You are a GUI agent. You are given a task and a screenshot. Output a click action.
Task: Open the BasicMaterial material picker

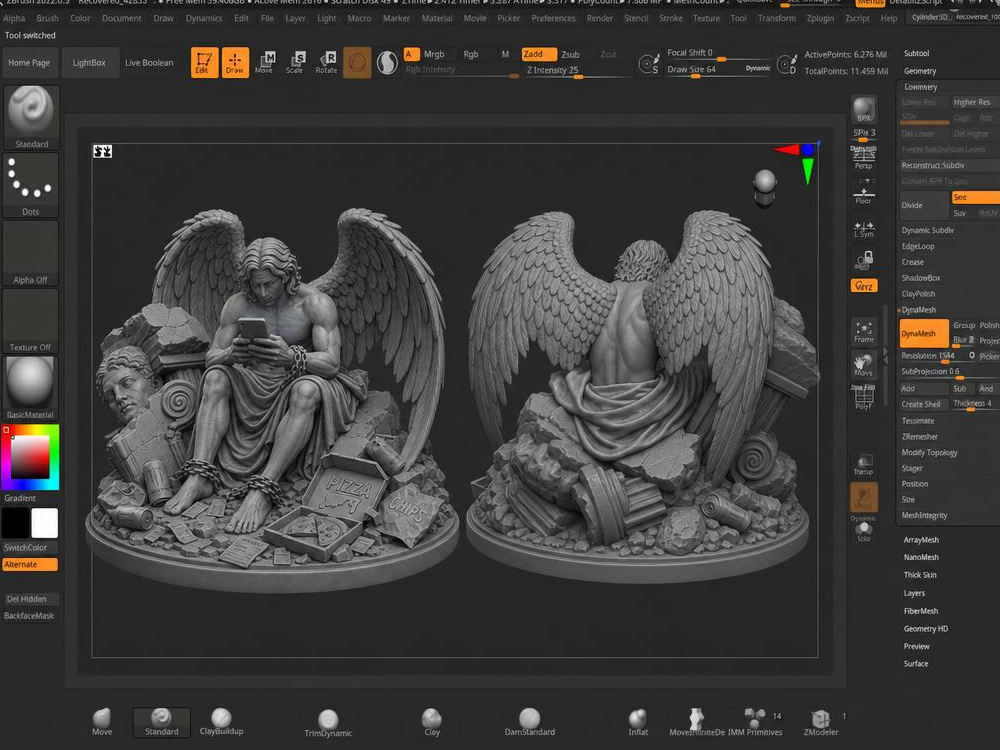[x=31, y=387]
